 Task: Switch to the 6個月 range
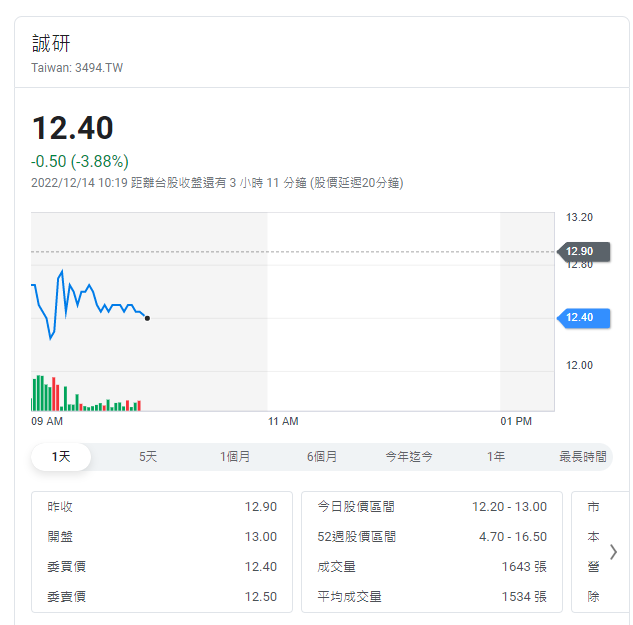tap(322, 457)
